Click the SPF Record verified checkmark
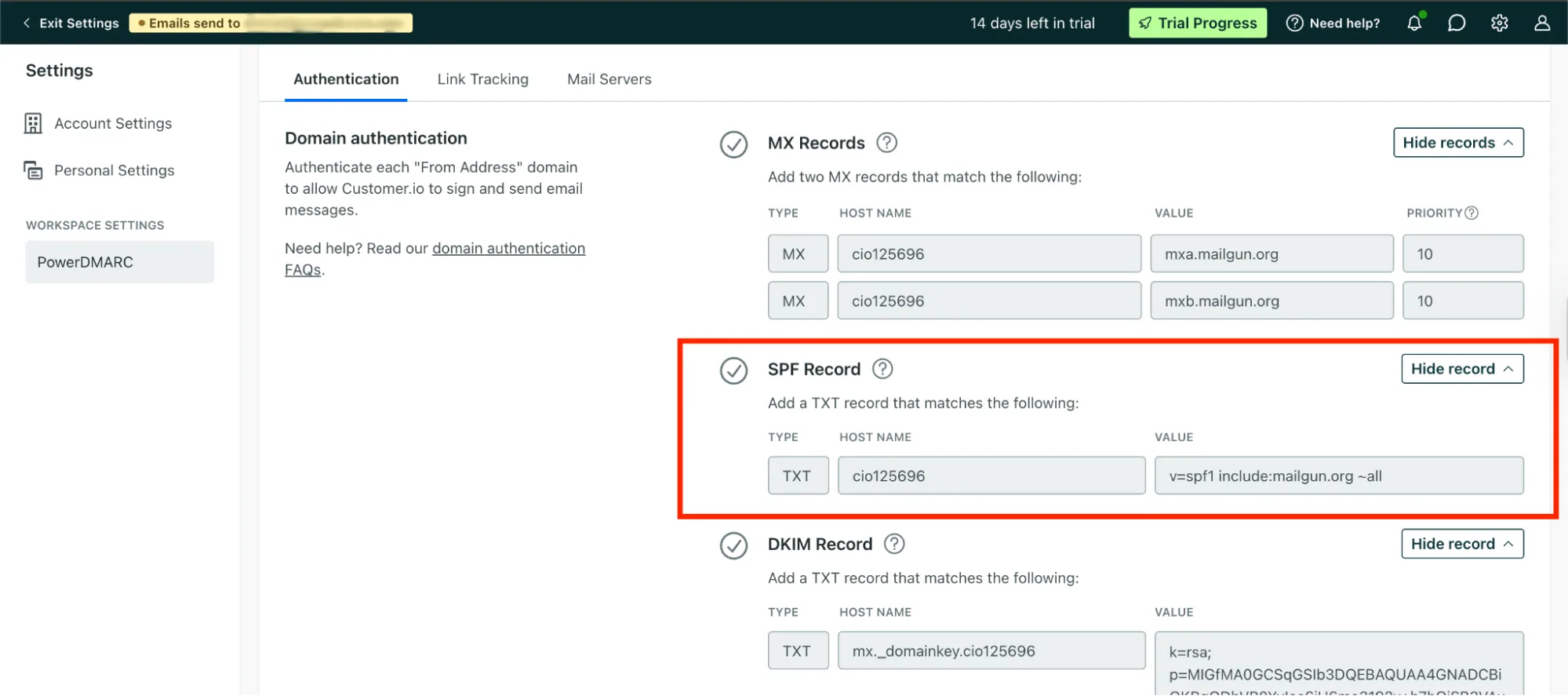This screenshot has width=1568, height=696. tap(733, 370)
